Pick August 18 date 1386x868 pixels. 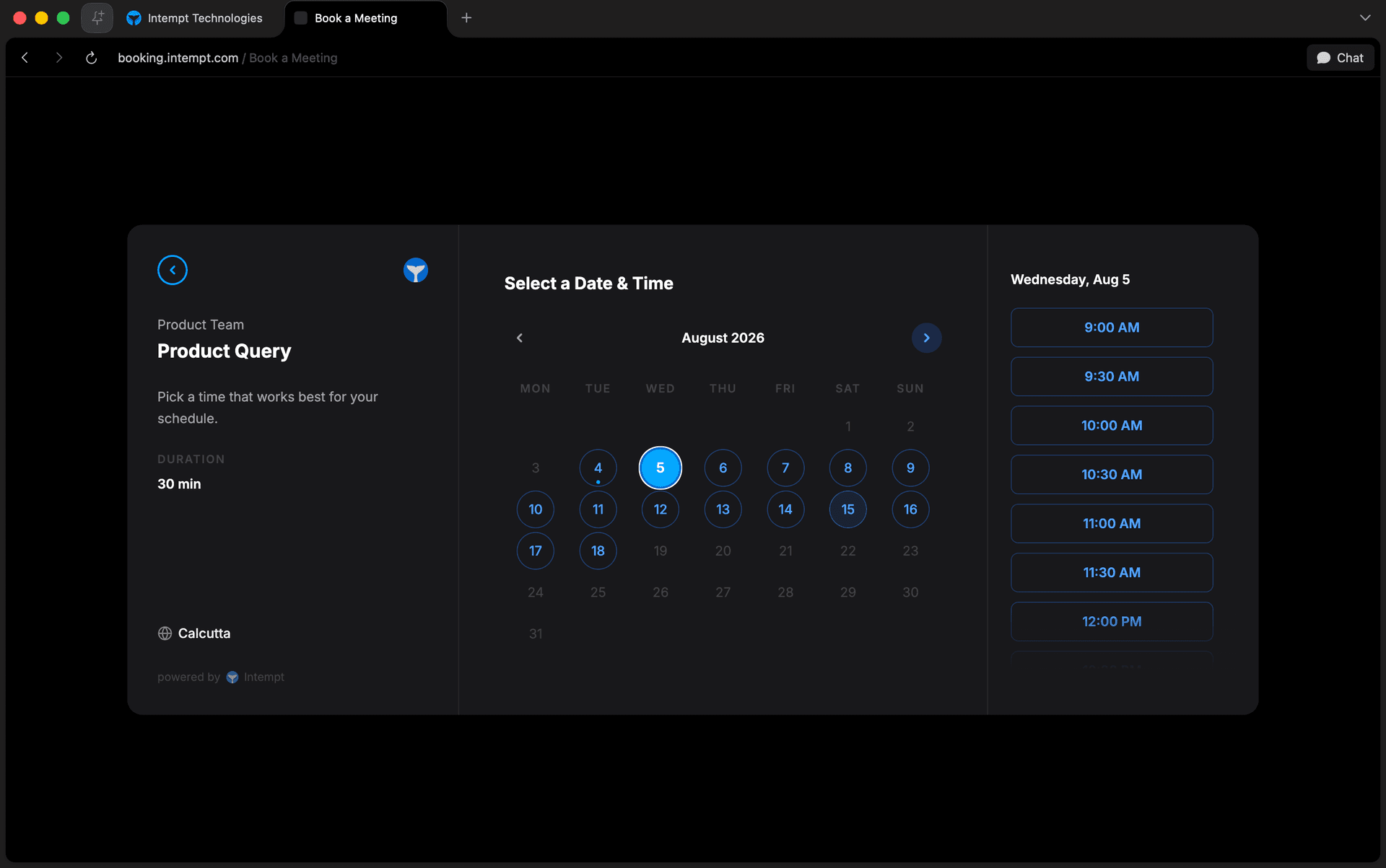598,551
